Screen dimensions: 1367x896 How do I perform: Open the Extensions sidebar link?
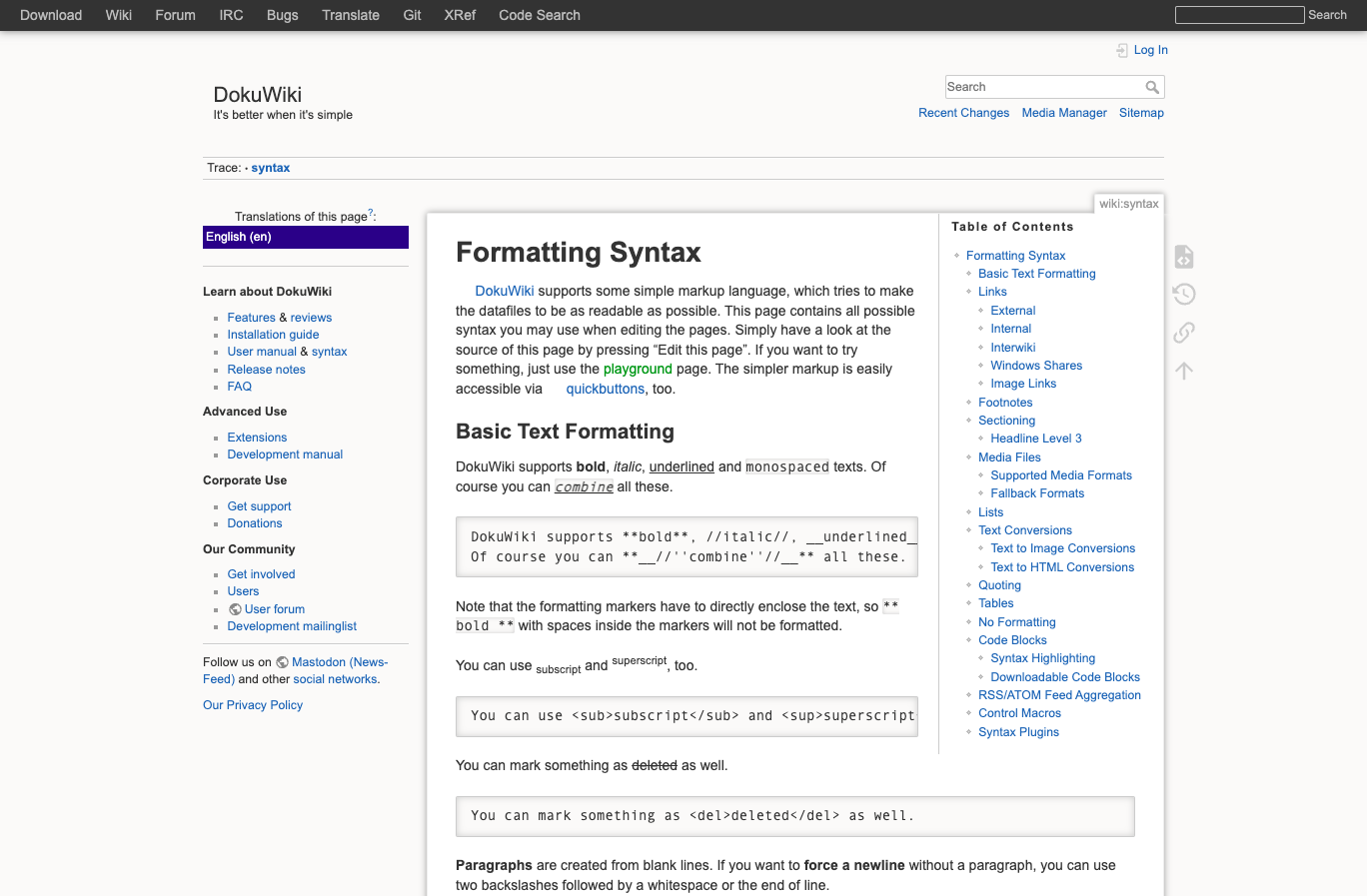tap(257, 438)
